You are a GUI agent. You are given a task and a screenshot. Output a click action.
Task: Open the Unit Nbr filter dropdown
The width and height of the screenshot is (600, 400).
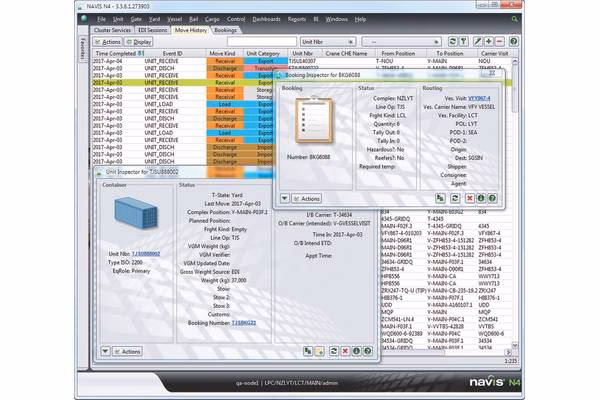328,42
